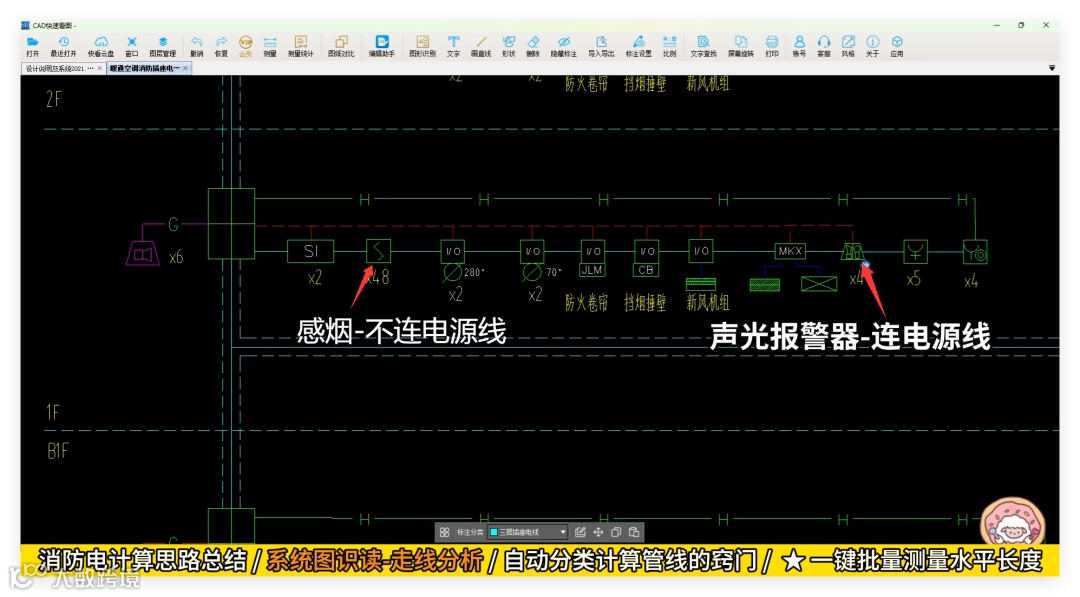Select the SI module symbol in drawing
Image resolution: width=1080 pixels, height=597 pixels.
click(x=311, y=251)
